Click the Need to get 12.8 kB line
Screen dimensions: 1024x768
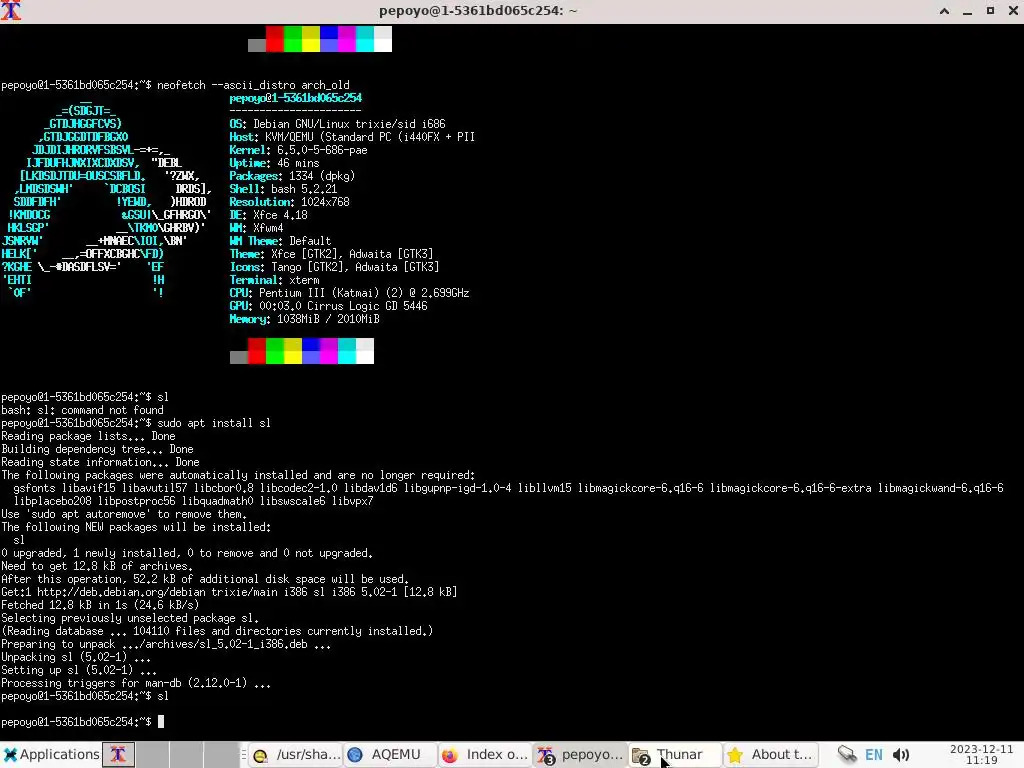(97, 566)
